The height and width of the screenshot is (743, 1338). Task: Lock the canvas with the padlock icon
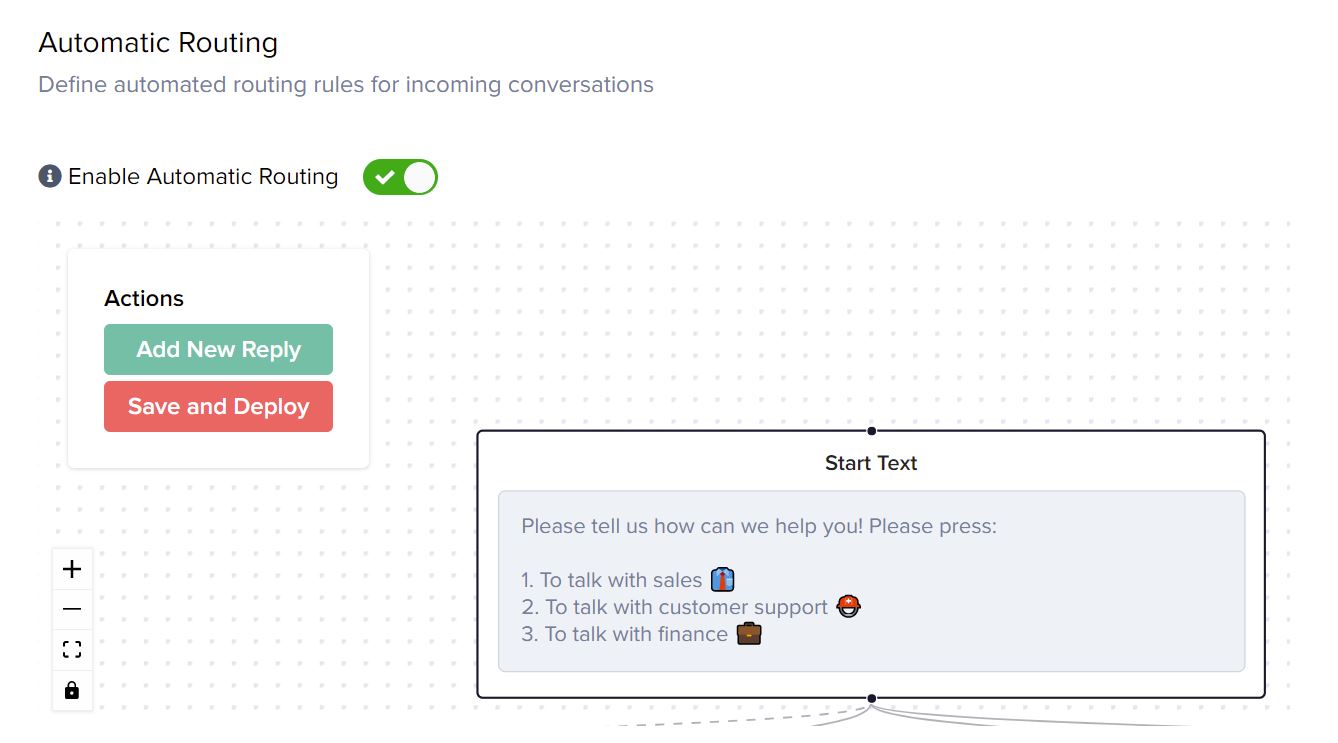click(x=72, y=690)
